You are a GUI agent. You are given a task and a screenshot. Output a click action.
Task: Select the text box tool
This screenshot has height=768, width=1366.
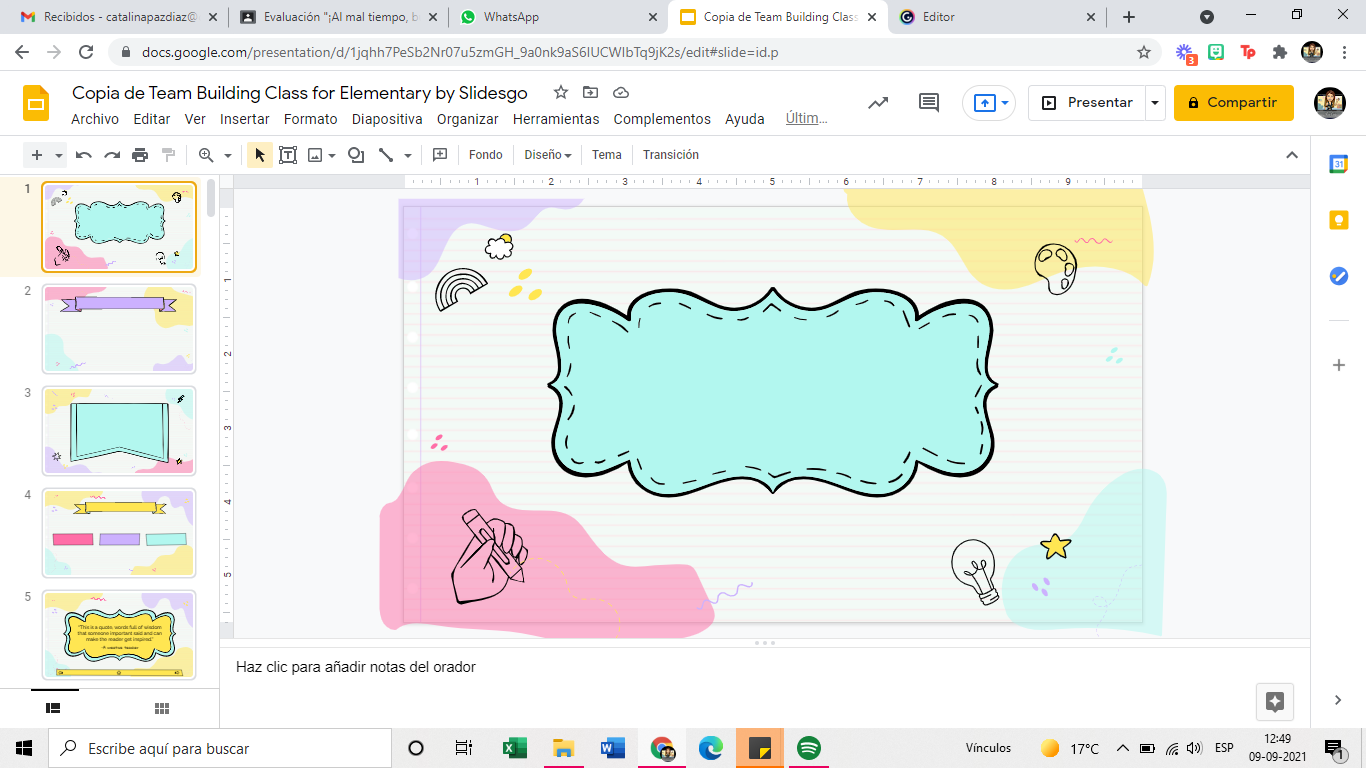click(x=288, y=155)
